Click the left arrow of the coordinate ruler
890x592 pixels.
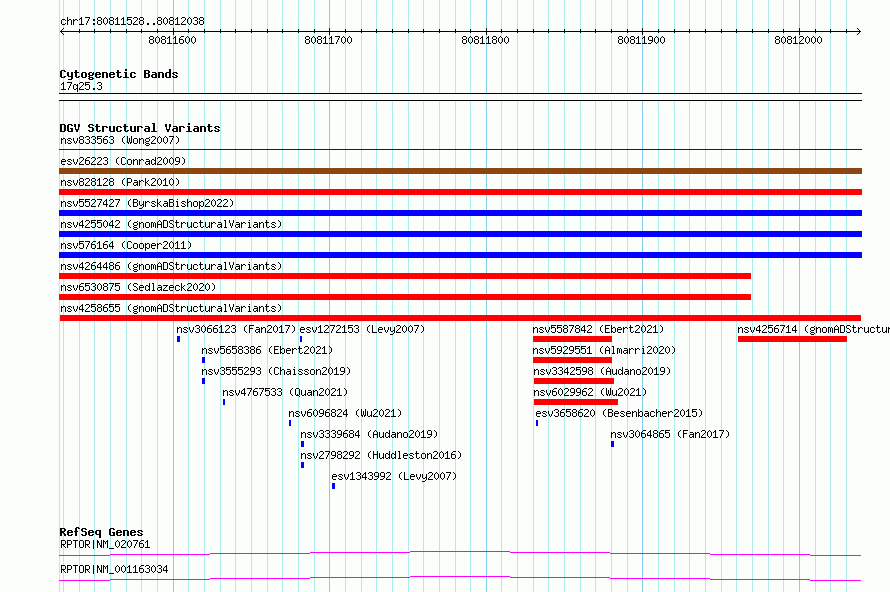[62, 31]
